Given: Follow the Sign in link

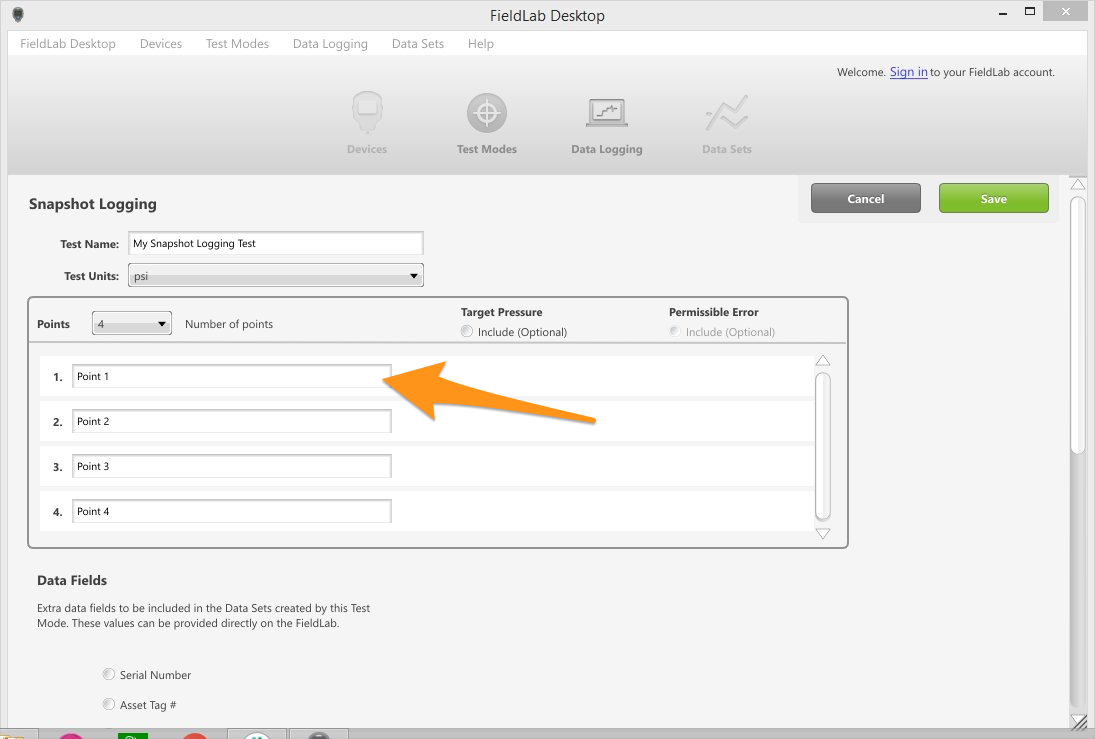Looking at the screenshot, I should click(x=909, y=72).
